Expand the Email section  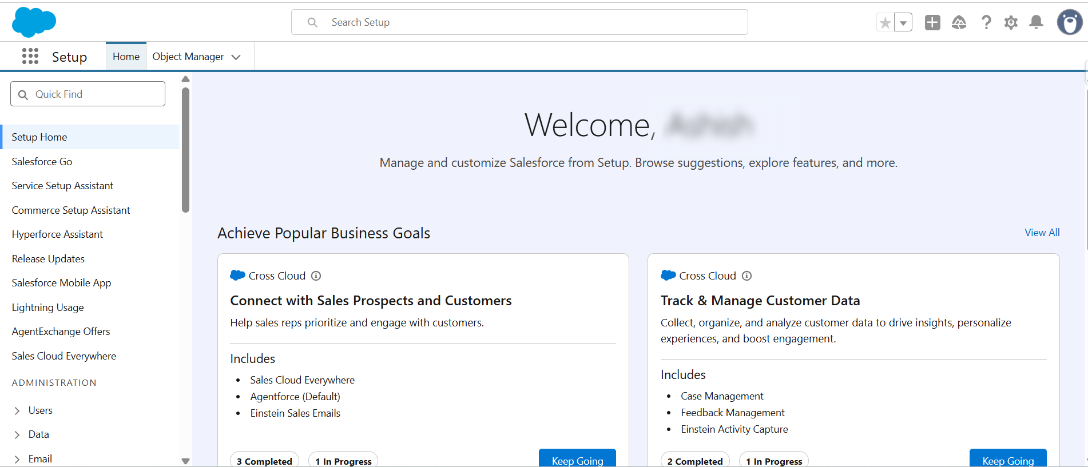tap(17, 459)
